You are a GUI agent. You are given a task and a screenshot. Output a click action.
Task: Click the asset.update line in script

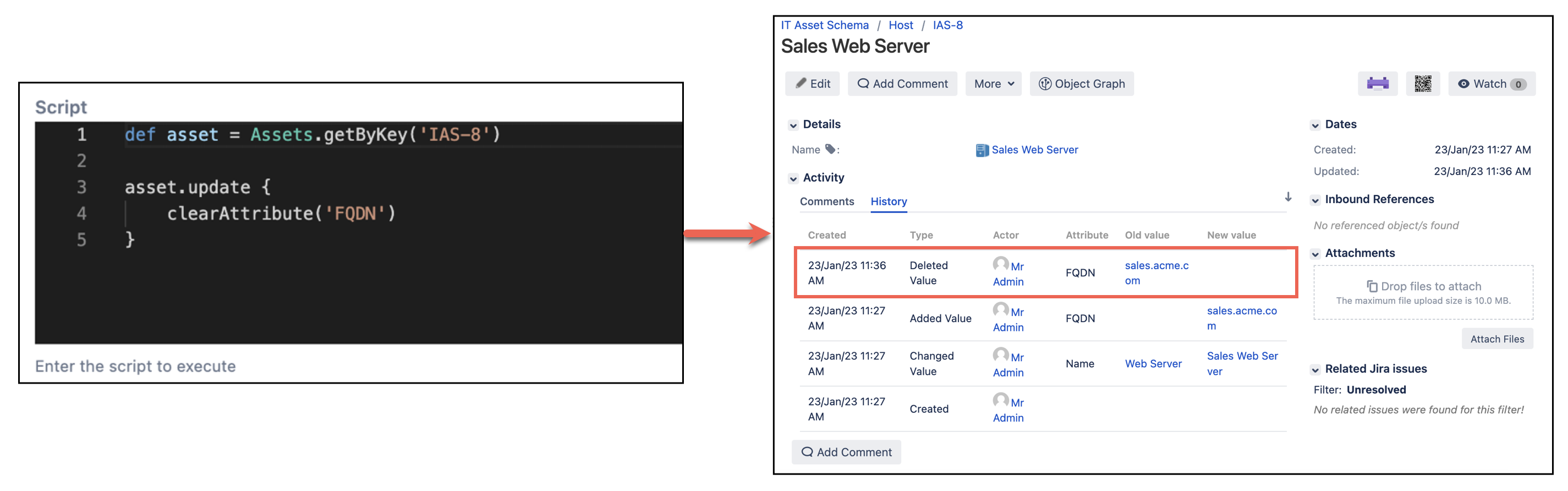click(197, 187)
